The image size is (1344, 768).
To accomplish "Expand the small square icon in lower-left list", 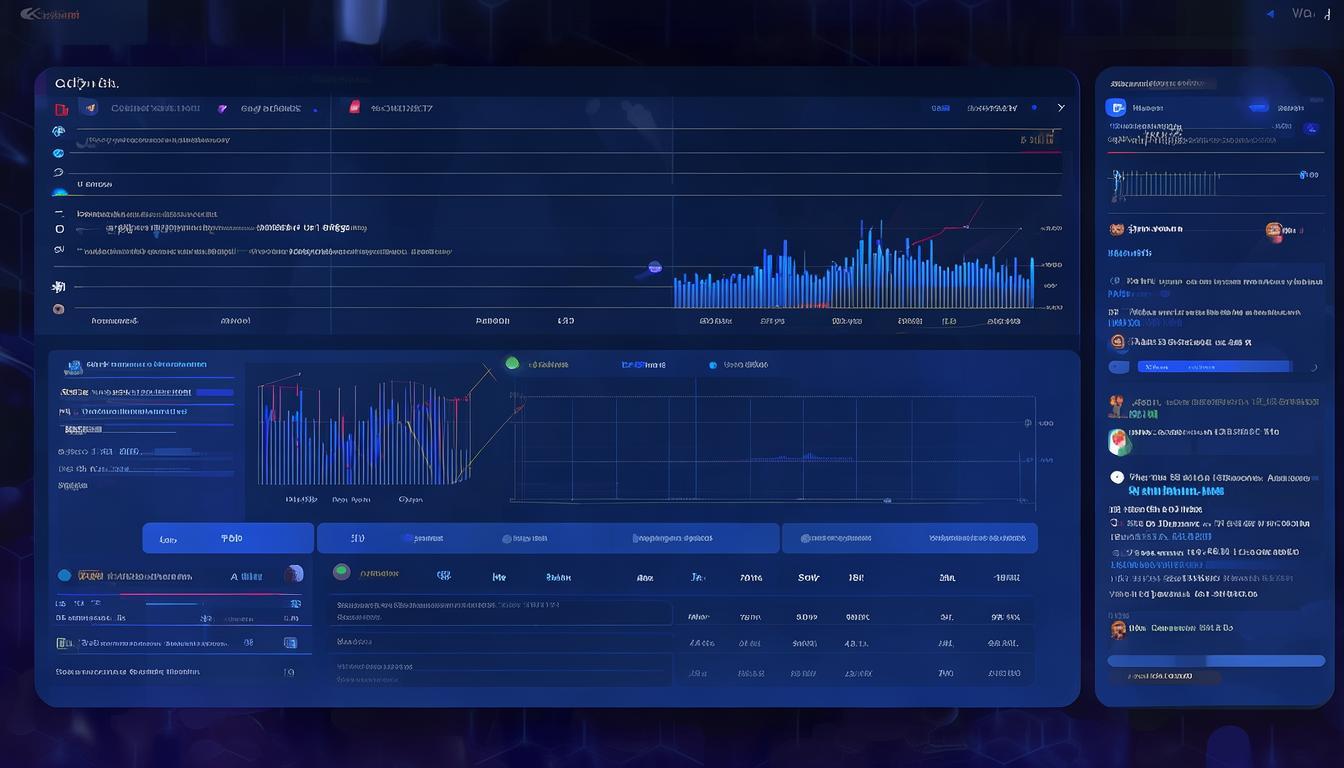I will 290,643.
